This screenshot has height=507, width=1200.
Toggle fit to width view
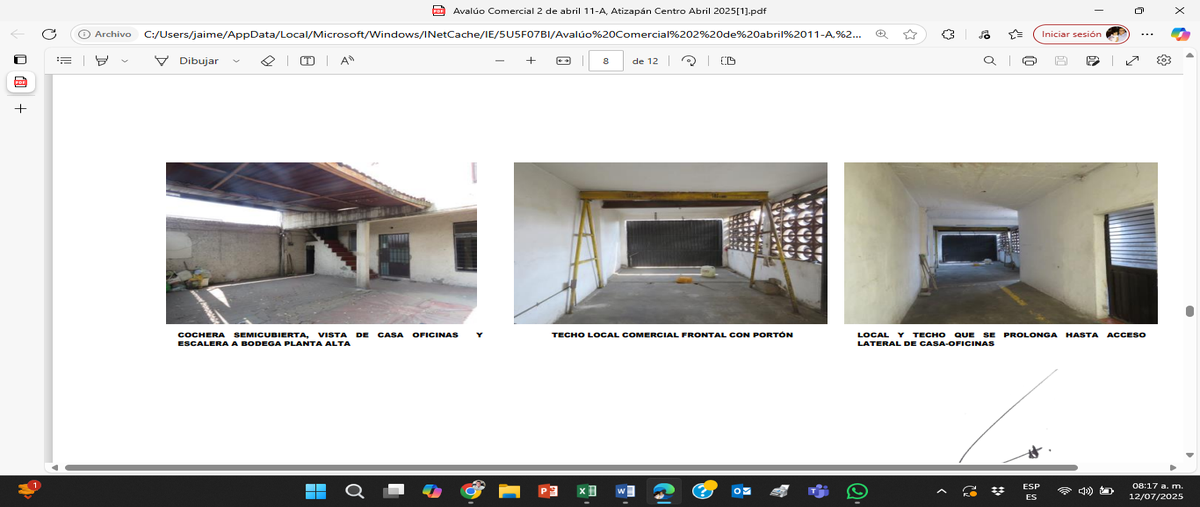[563, 60]
